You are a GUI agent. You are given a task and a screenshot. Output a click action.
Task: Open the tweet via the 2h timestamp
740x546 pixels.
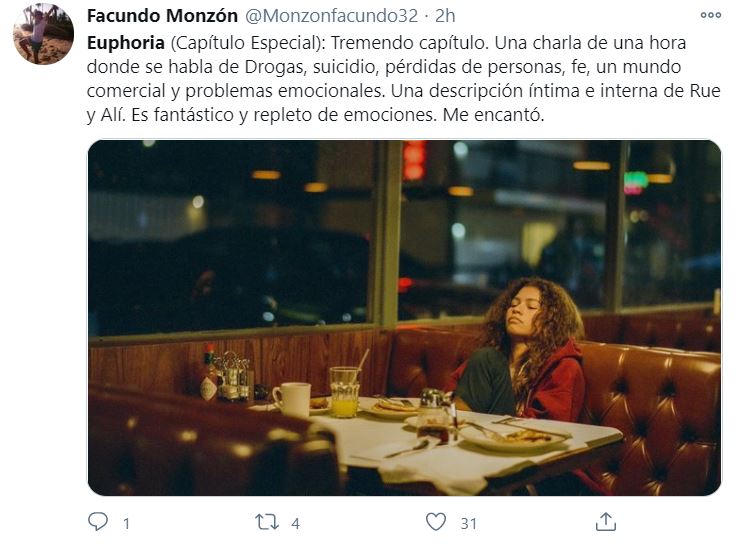(445, 16)
